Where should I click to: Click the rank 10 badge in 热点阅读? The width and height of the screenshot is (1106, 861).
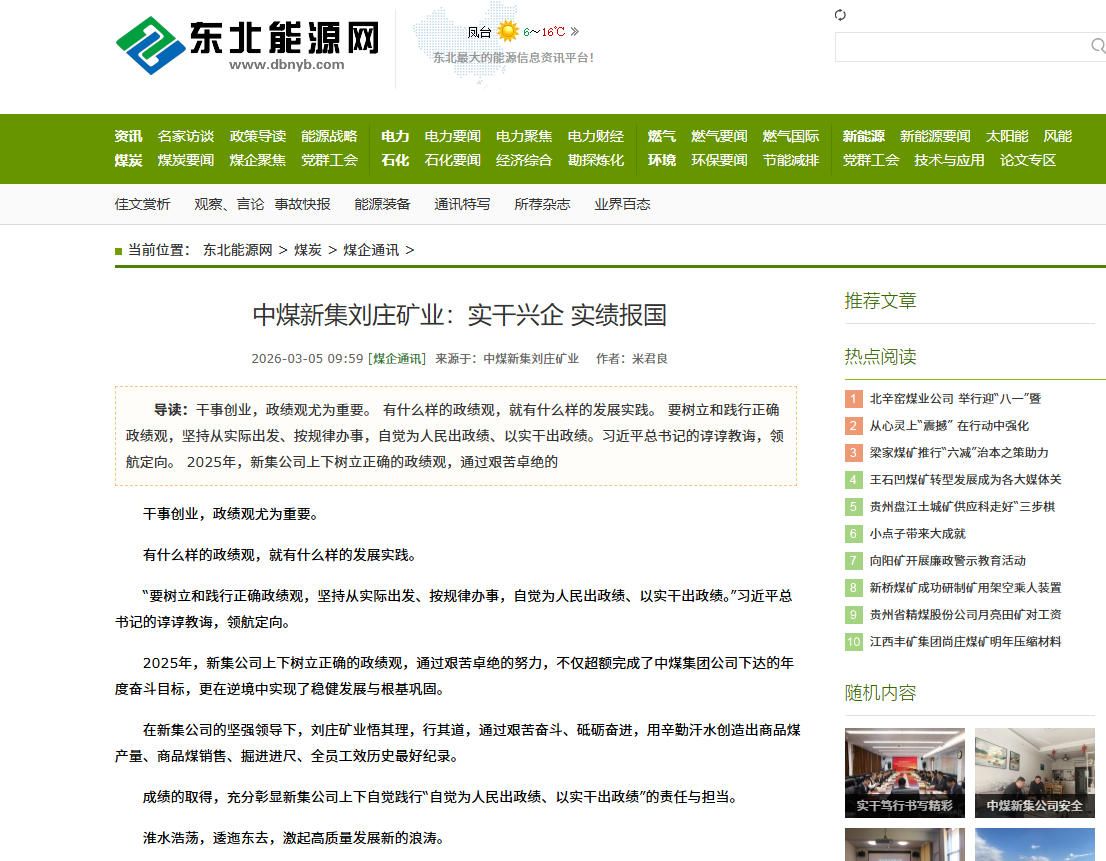coord(853,642)
